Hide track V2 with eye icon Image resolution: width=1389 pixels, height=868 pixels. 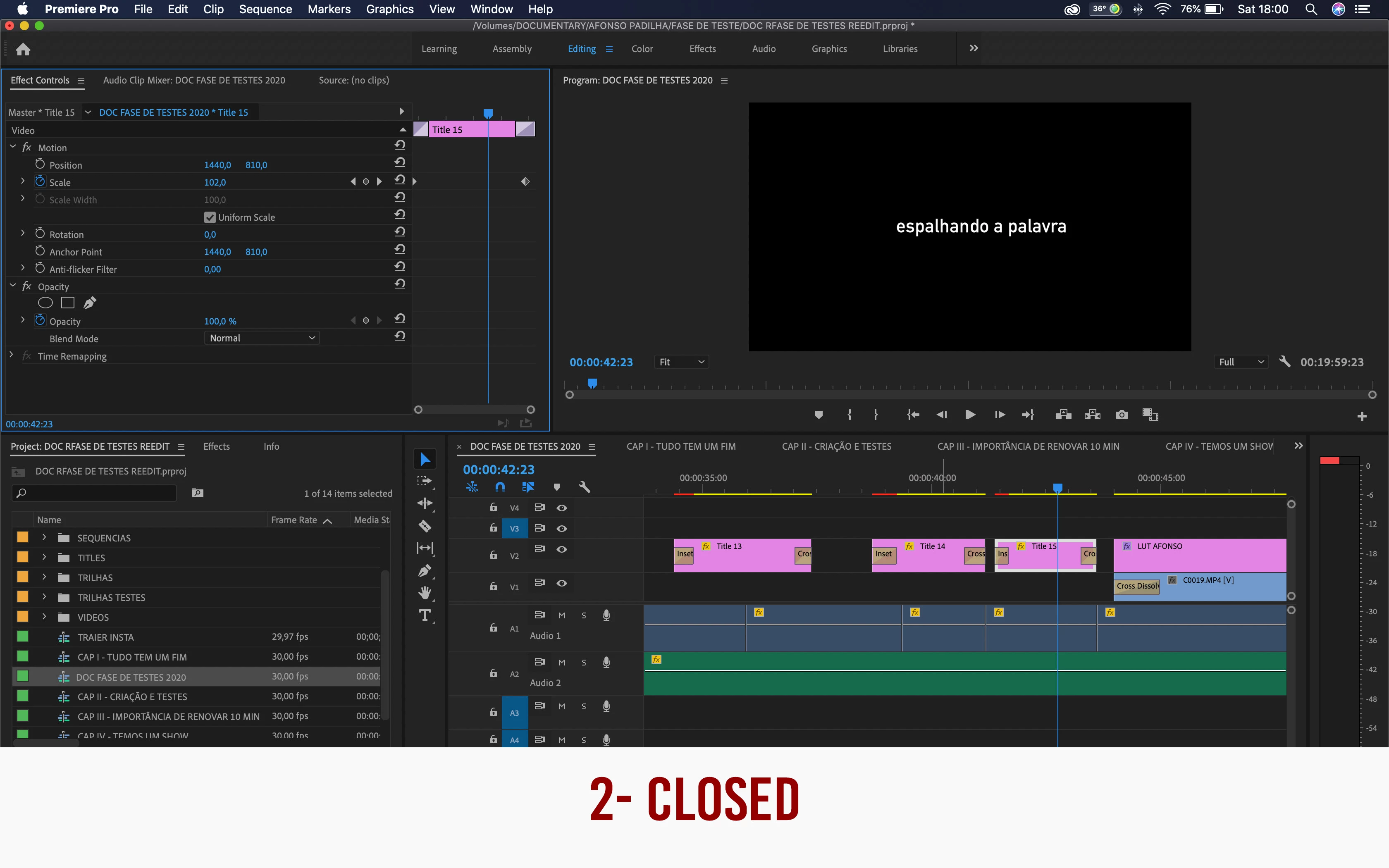pos(562,549)
